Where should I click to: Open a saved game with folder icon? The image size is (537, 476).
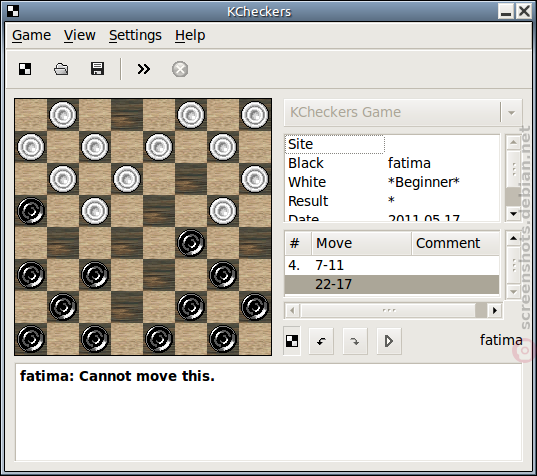tap(61, 69)
